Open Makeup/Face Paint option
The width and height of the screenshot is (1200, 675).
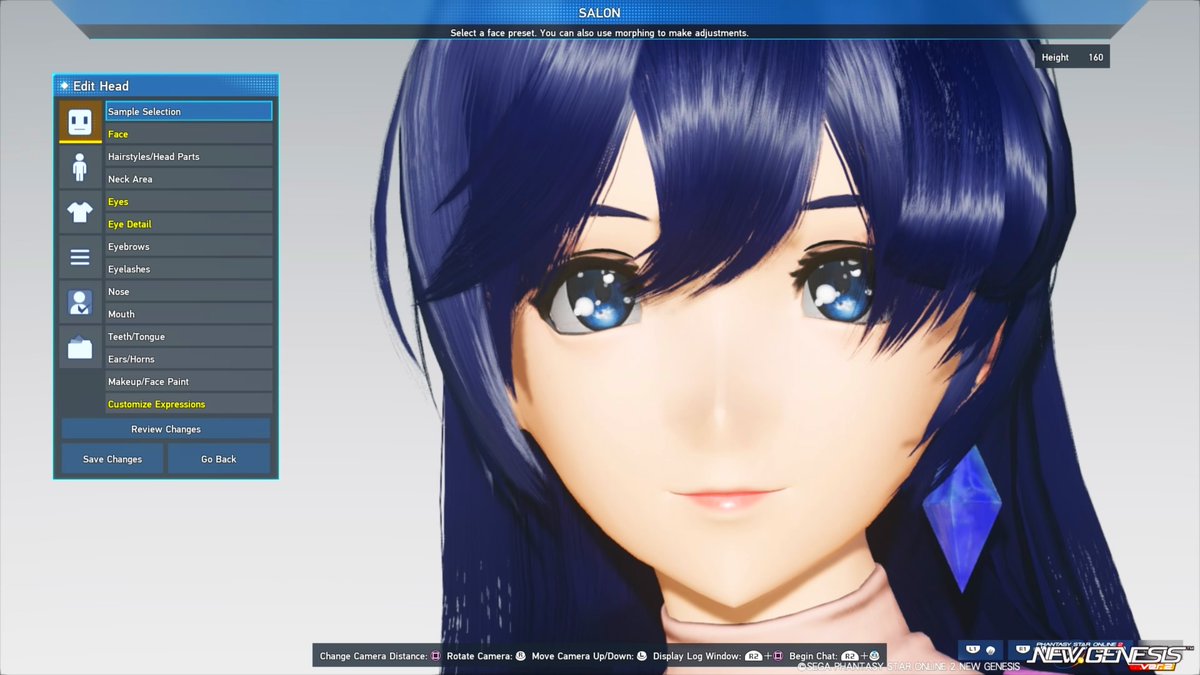click(x=189, y=381)
